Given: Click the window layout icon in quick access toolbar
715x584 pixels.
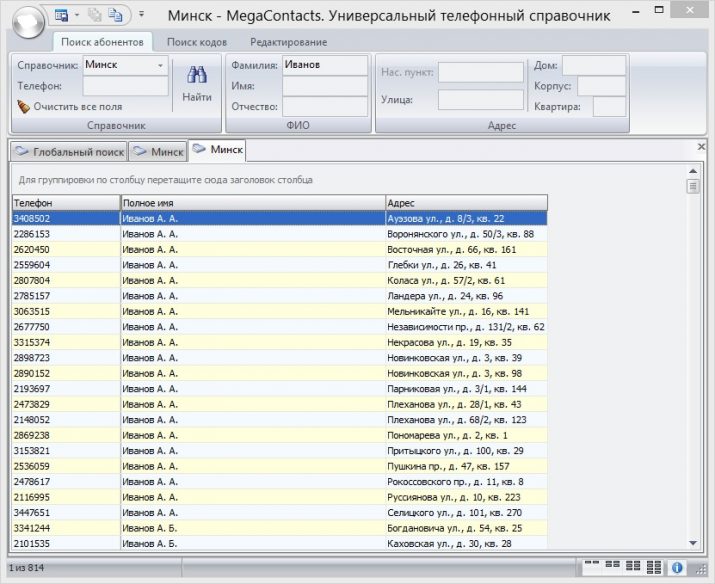Looking at the screenshot, I should click(62, 15).
